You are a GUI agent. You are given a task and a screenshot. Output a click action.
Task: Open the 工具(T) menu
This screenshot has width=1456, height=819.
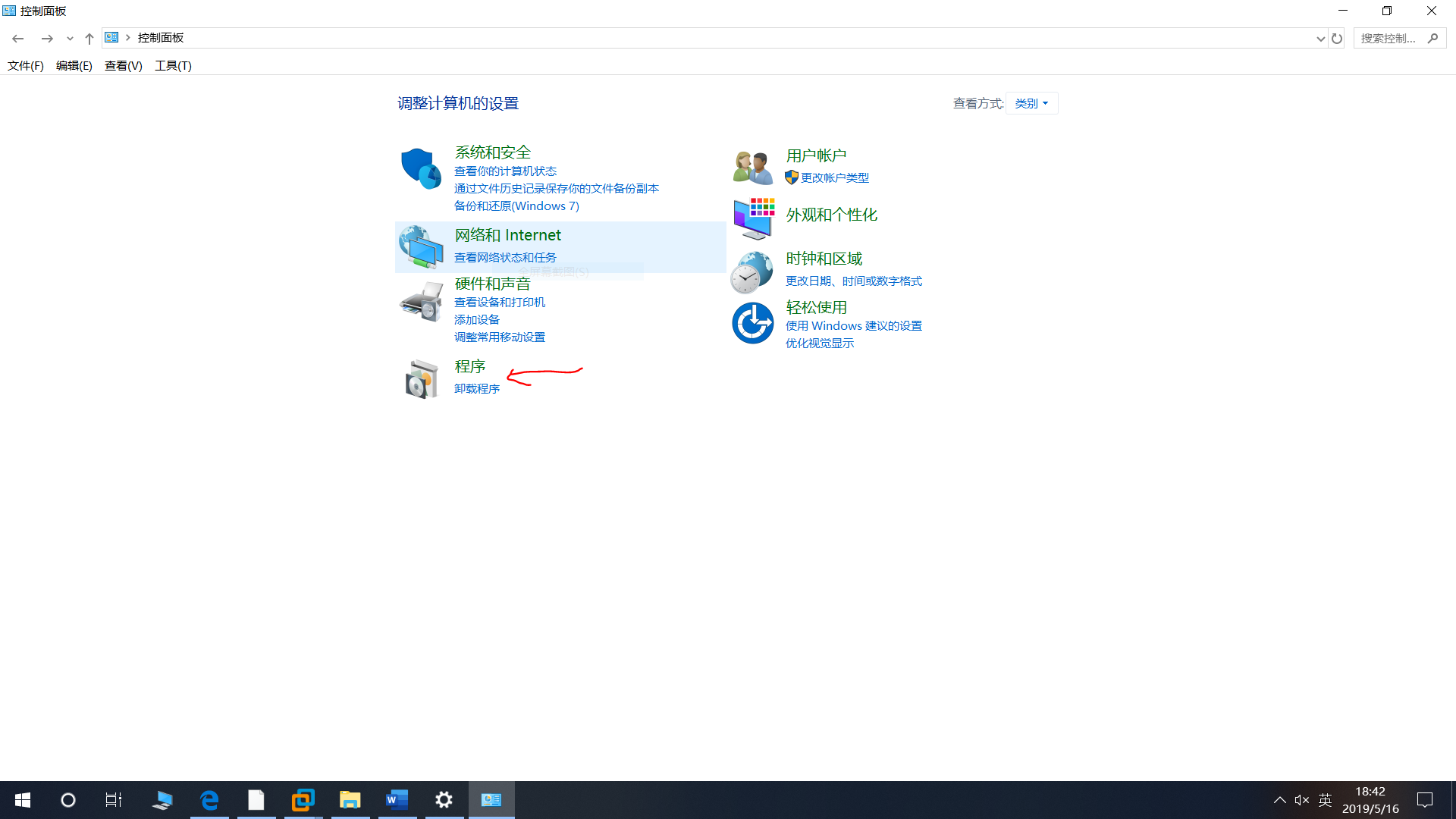pos(173,66)
